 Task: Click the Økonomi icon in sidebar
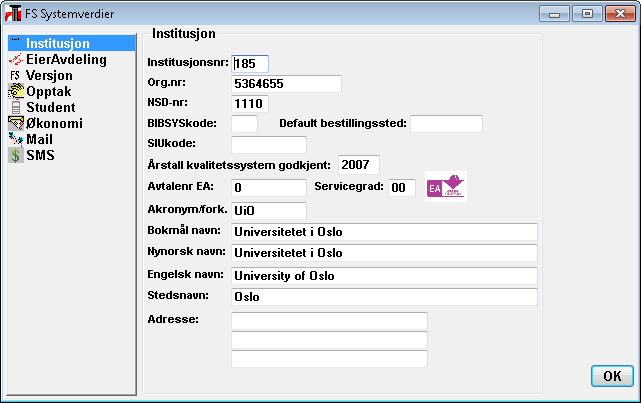pos(16,123)
